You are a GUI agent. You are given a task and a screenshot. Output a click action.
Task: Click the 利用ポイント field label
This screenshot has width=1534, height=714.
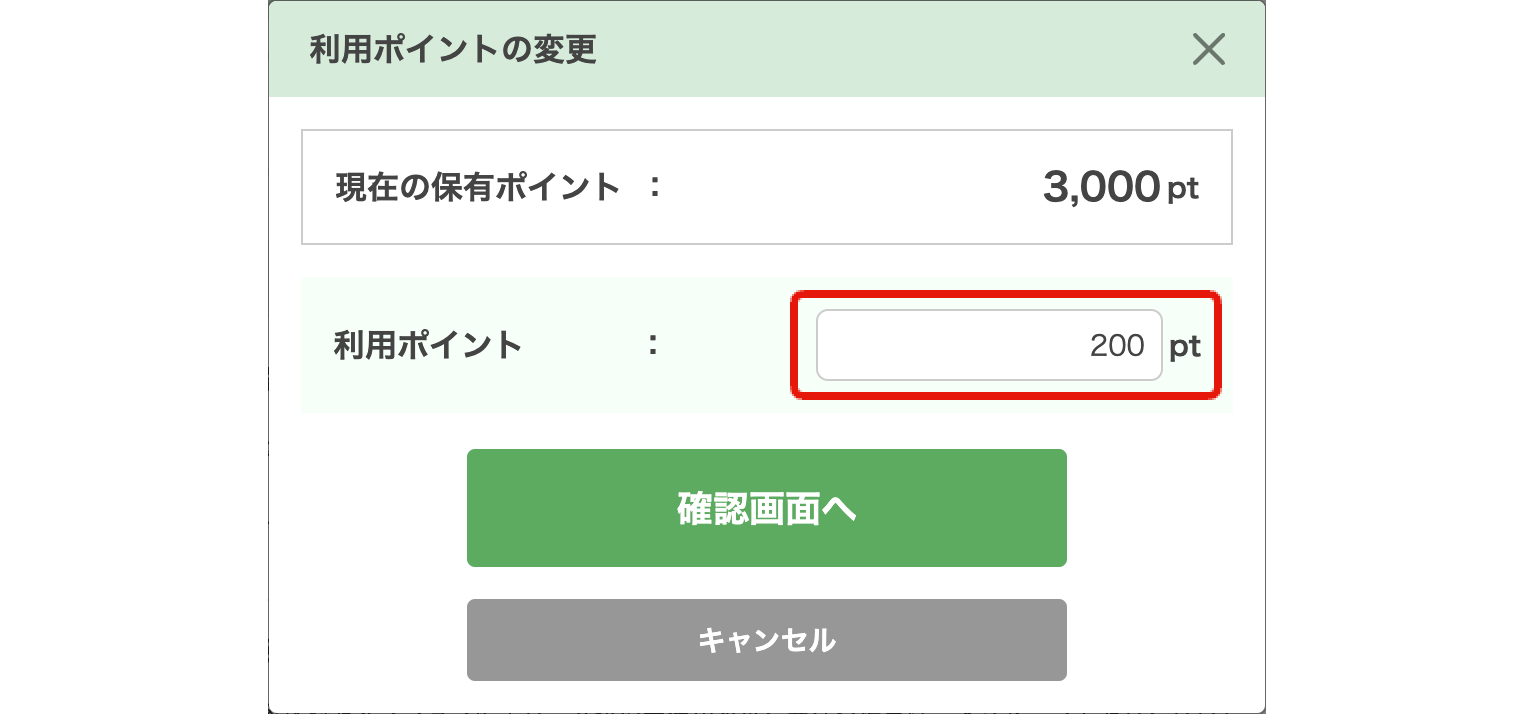[x=428, y=346]
